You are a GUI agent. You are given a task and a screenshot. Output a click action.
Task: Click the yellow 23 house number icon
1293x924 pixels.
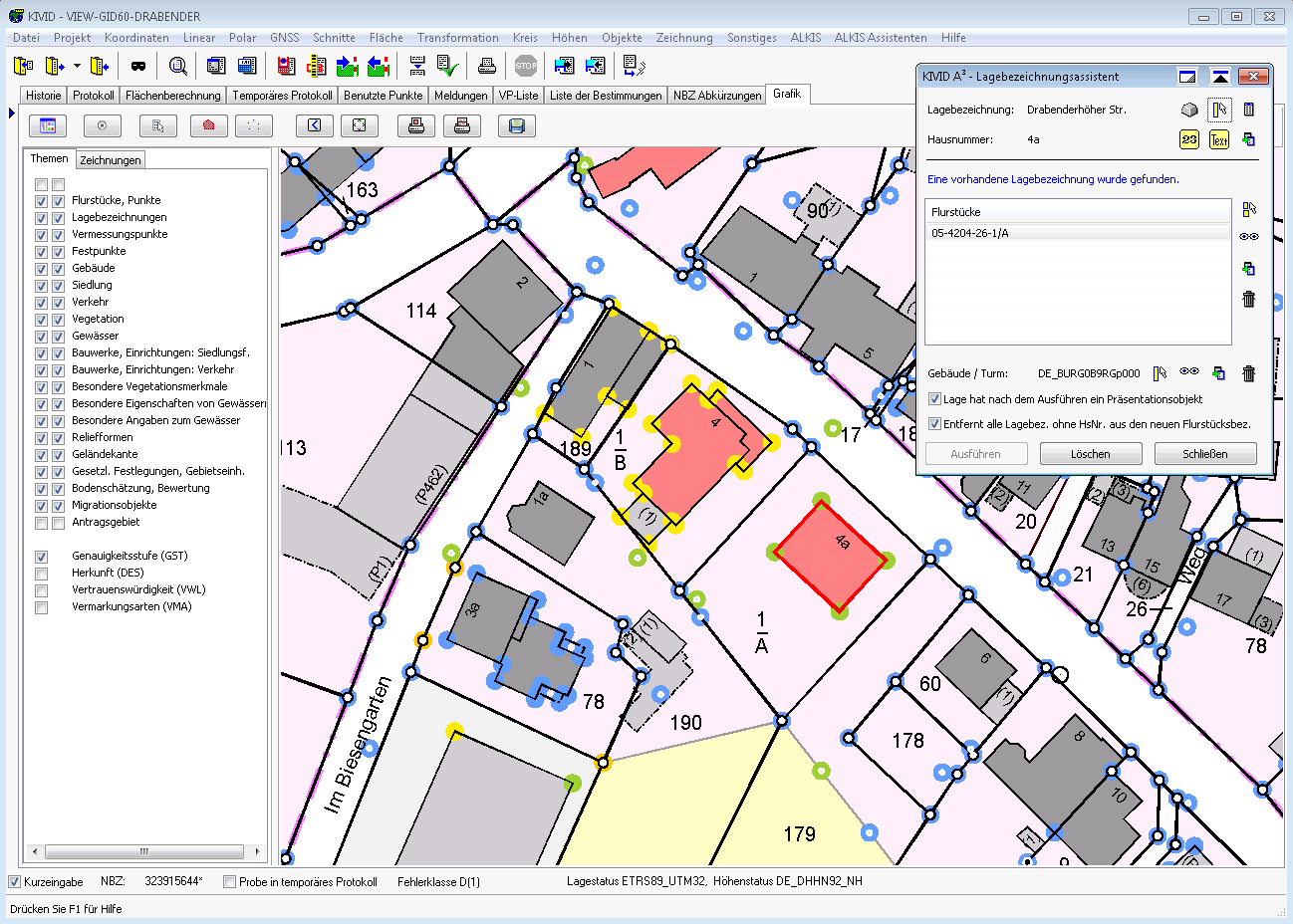[x=1188, y=140]
